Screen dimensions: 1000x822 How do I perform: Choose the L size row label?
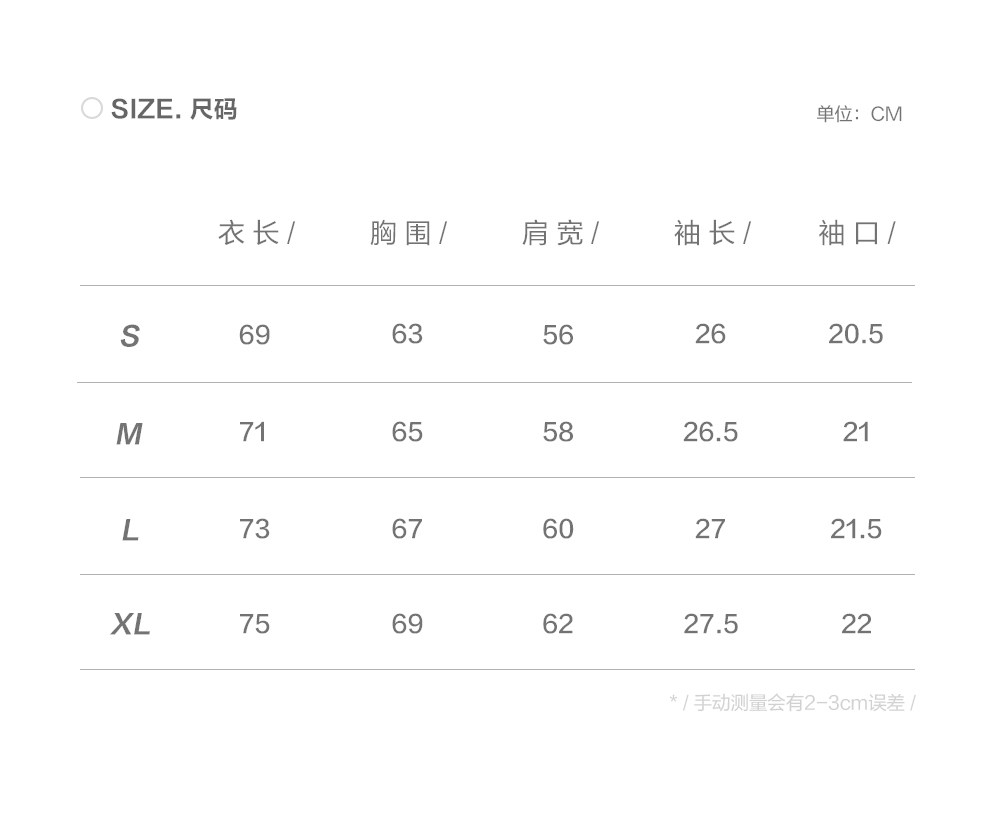point(130,531)
